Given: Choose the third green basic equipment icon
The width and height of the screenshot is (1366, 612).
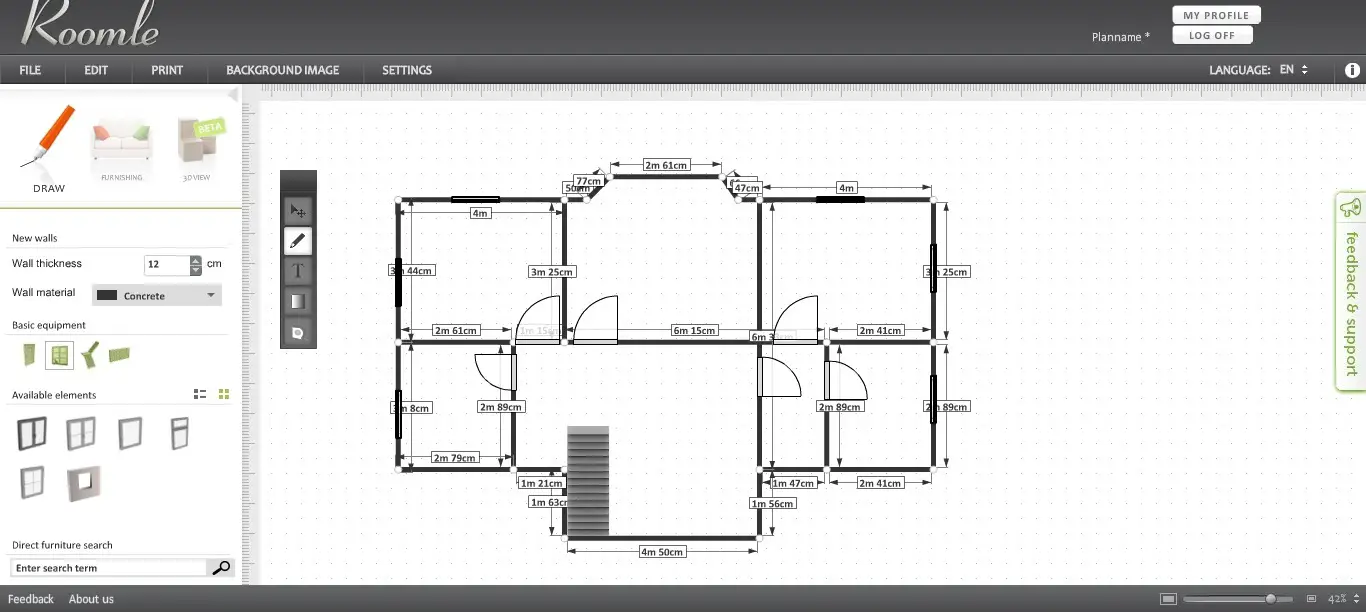Looking at the screenshot, I should 90,354.
